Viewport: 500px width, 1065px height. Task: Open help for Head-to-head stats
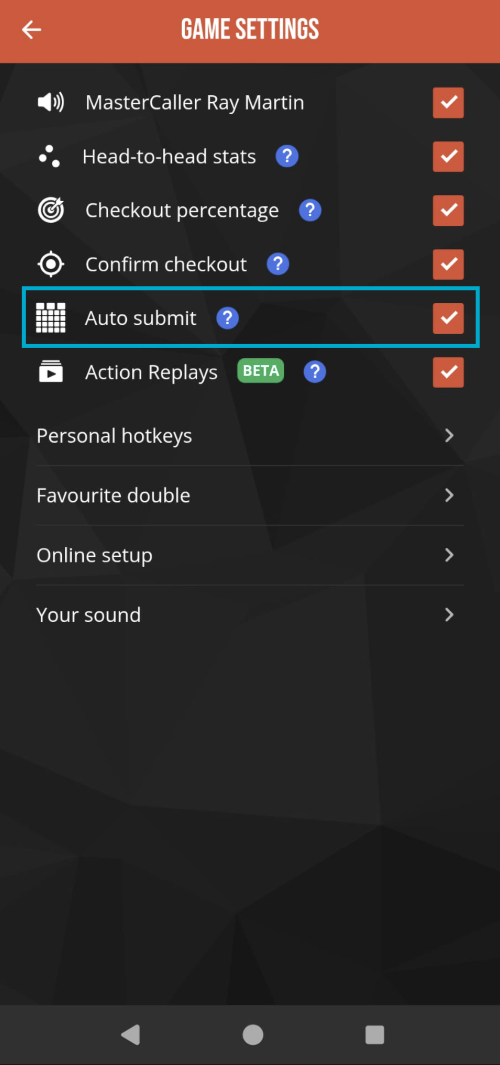tap(287, 157)
